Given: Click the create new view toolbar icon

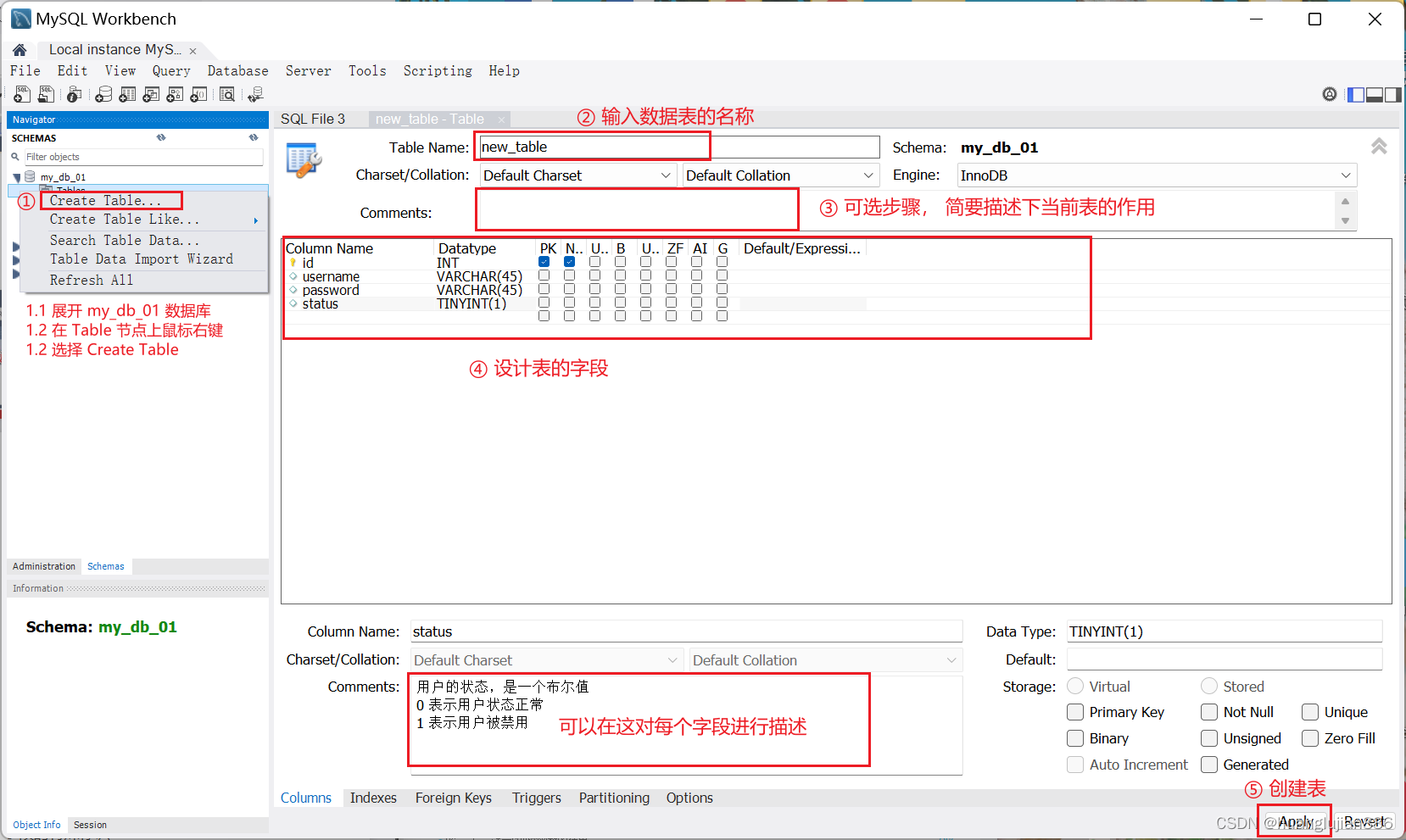Looking at the screenshot, I should [x=151, y=94].
